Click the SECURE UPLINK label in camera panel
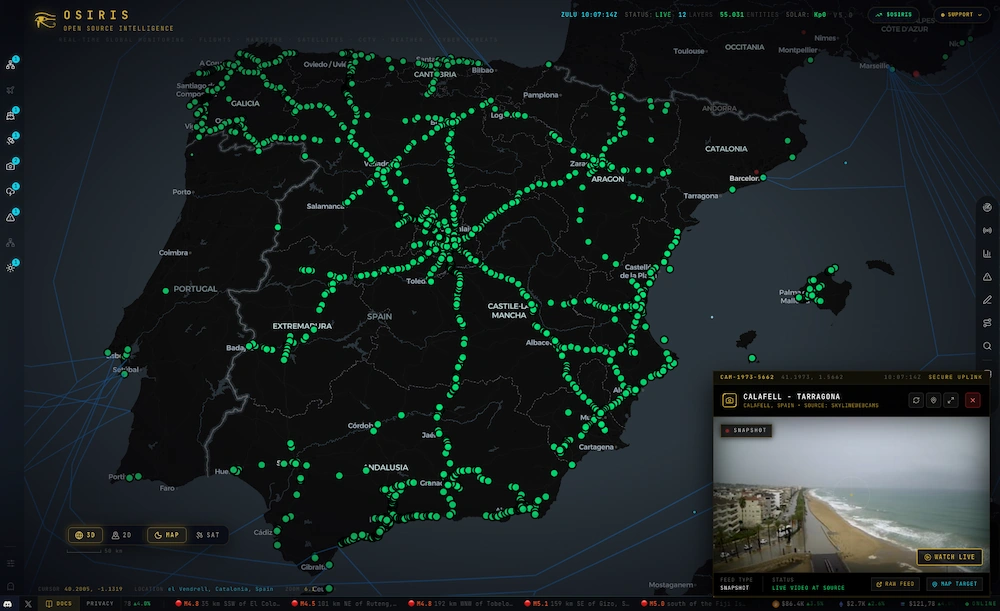 click(x=955, y=377)
